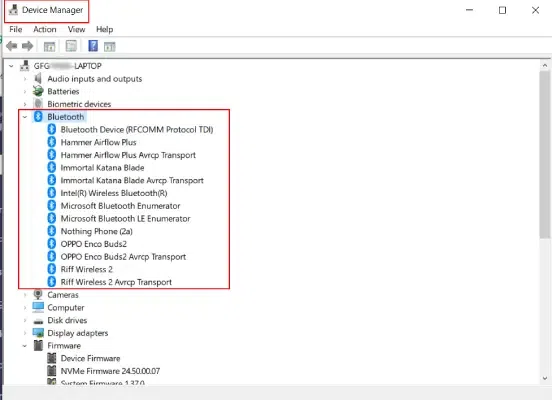Click the Action Pane toolbar icon
Screen dimensions: 552x400
point(109,46)
